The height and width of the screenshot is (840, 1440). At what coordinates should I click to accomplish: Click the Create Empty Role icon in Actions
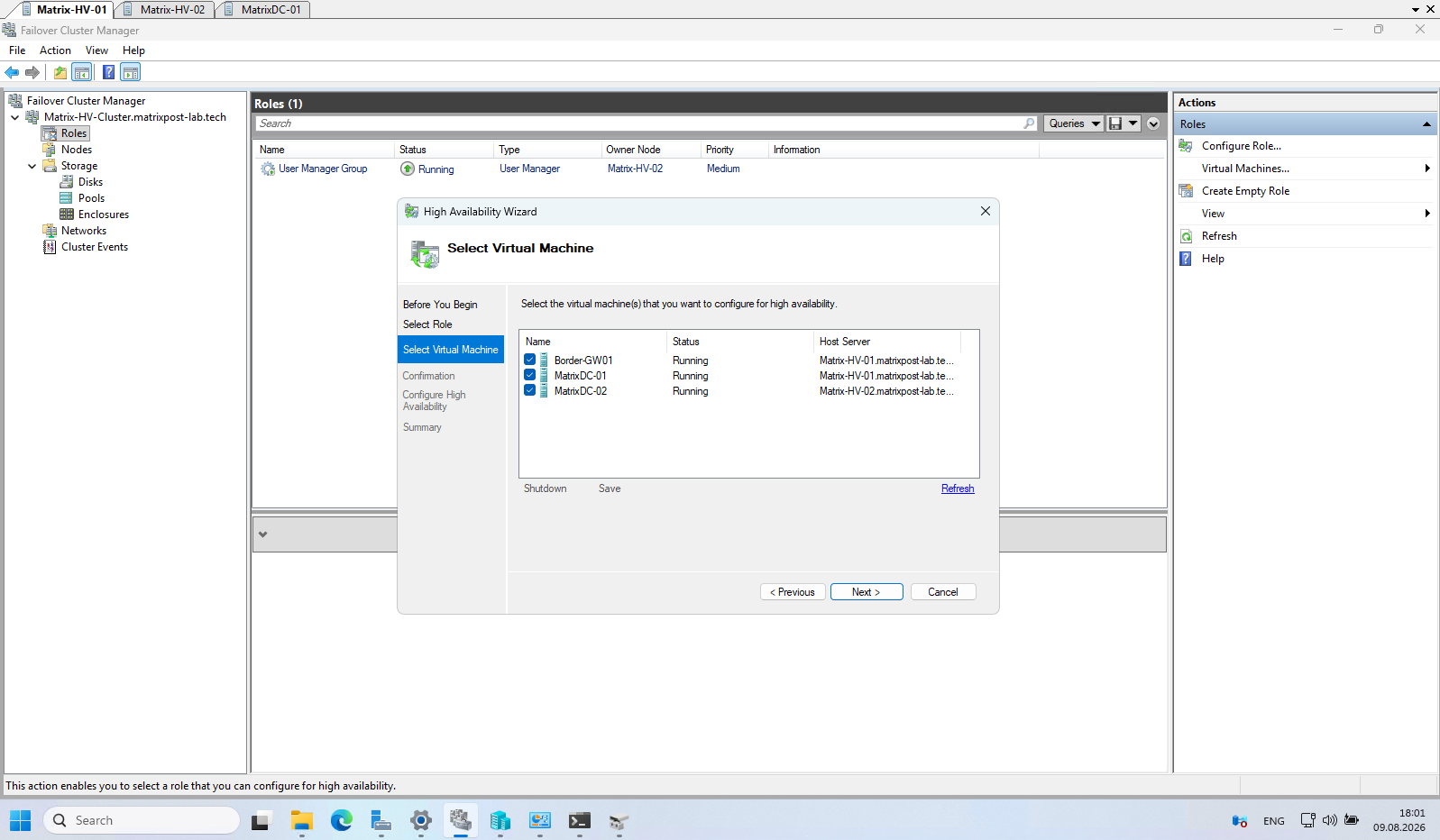click(x=1187, y=191)
